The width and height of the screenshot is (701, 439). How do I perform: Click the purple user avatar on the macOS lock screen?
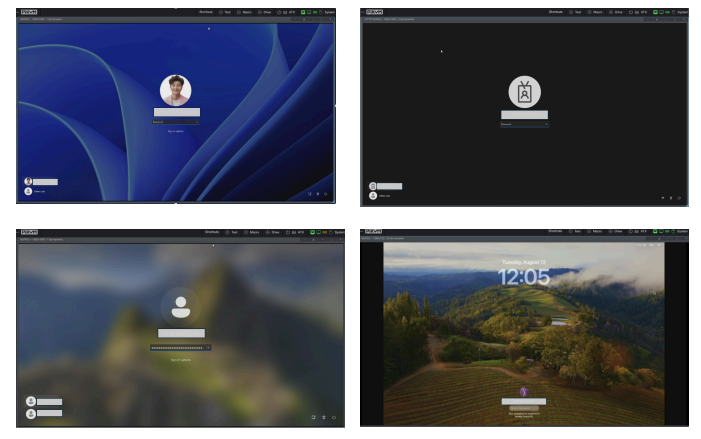[523, 391]
